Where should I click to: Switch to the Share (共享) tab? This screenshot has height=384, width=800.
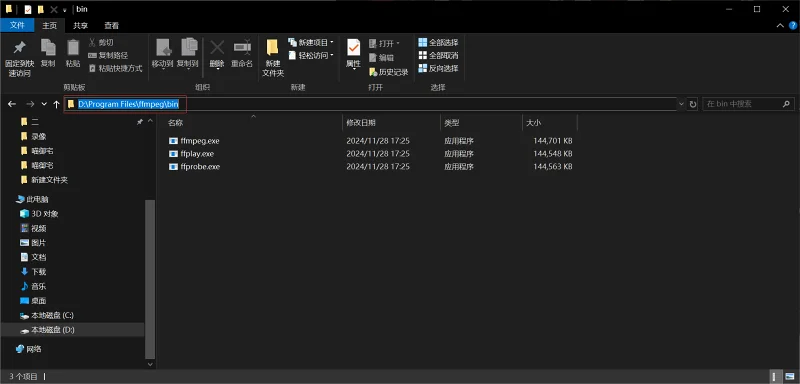(80, 25)
